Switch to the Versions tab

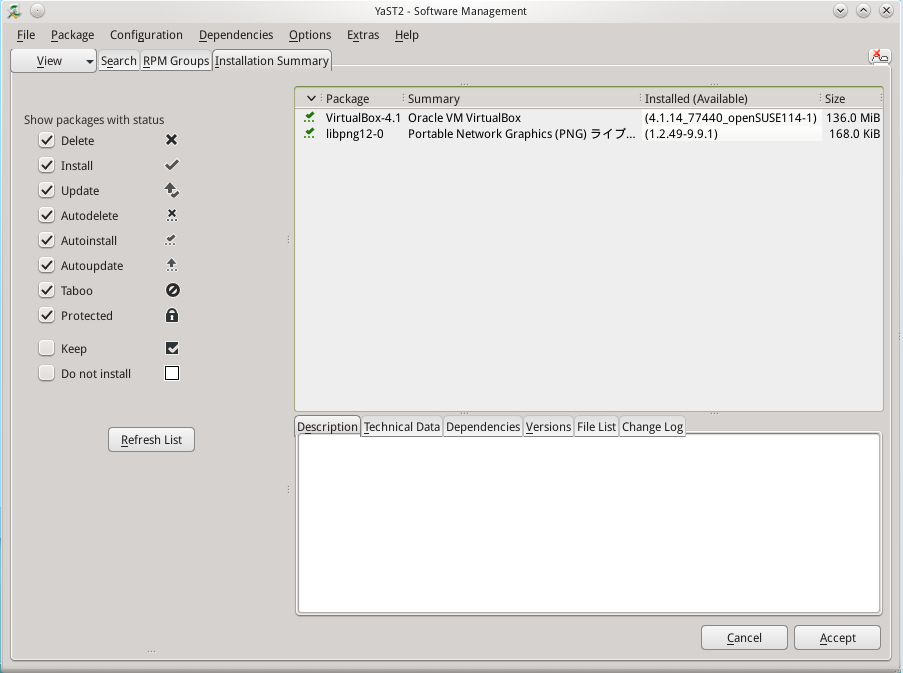tap(548, 427)
